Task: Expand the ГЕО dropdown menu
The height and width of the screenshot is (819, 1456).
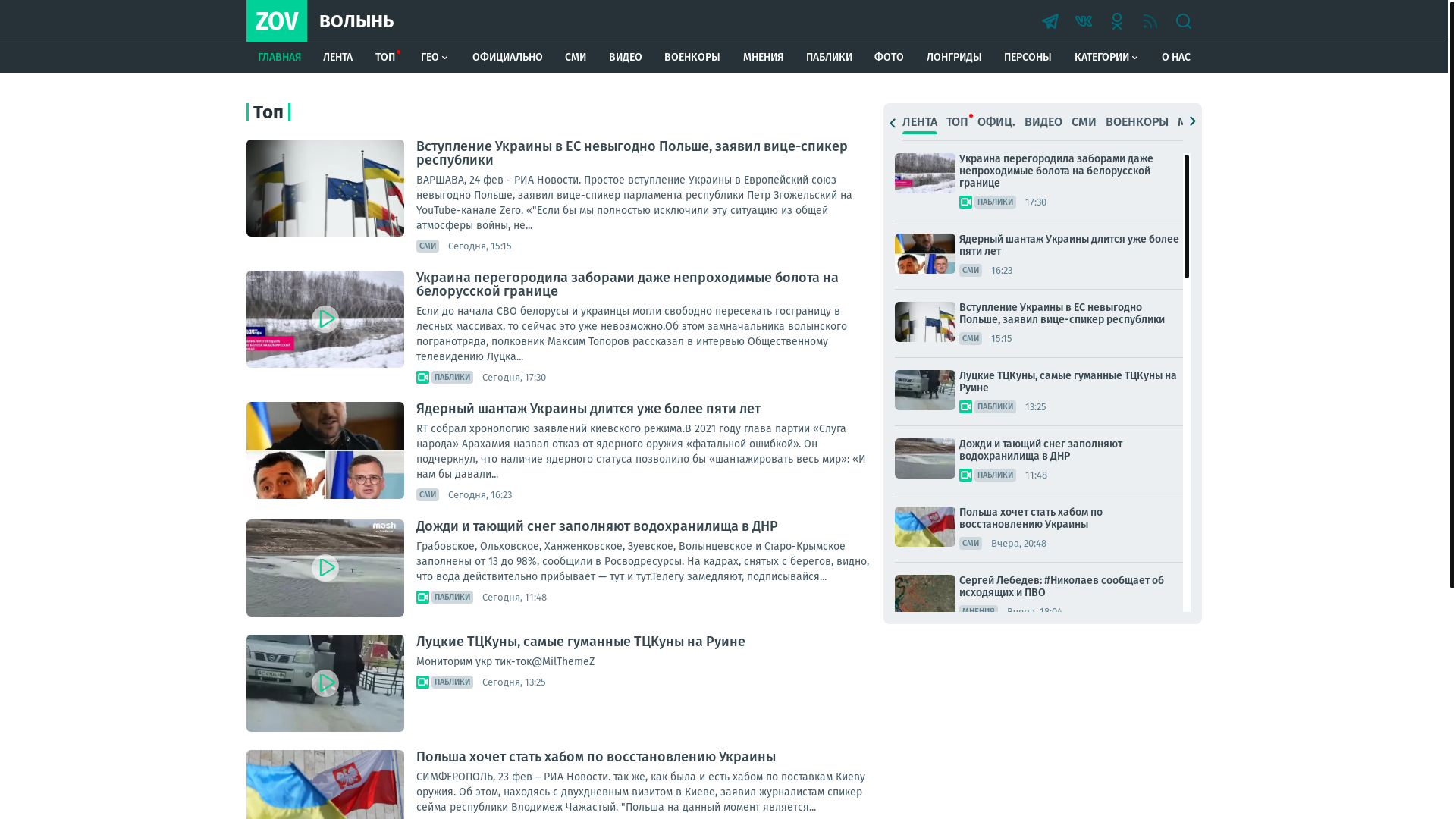Action: [x=435, y=58]
